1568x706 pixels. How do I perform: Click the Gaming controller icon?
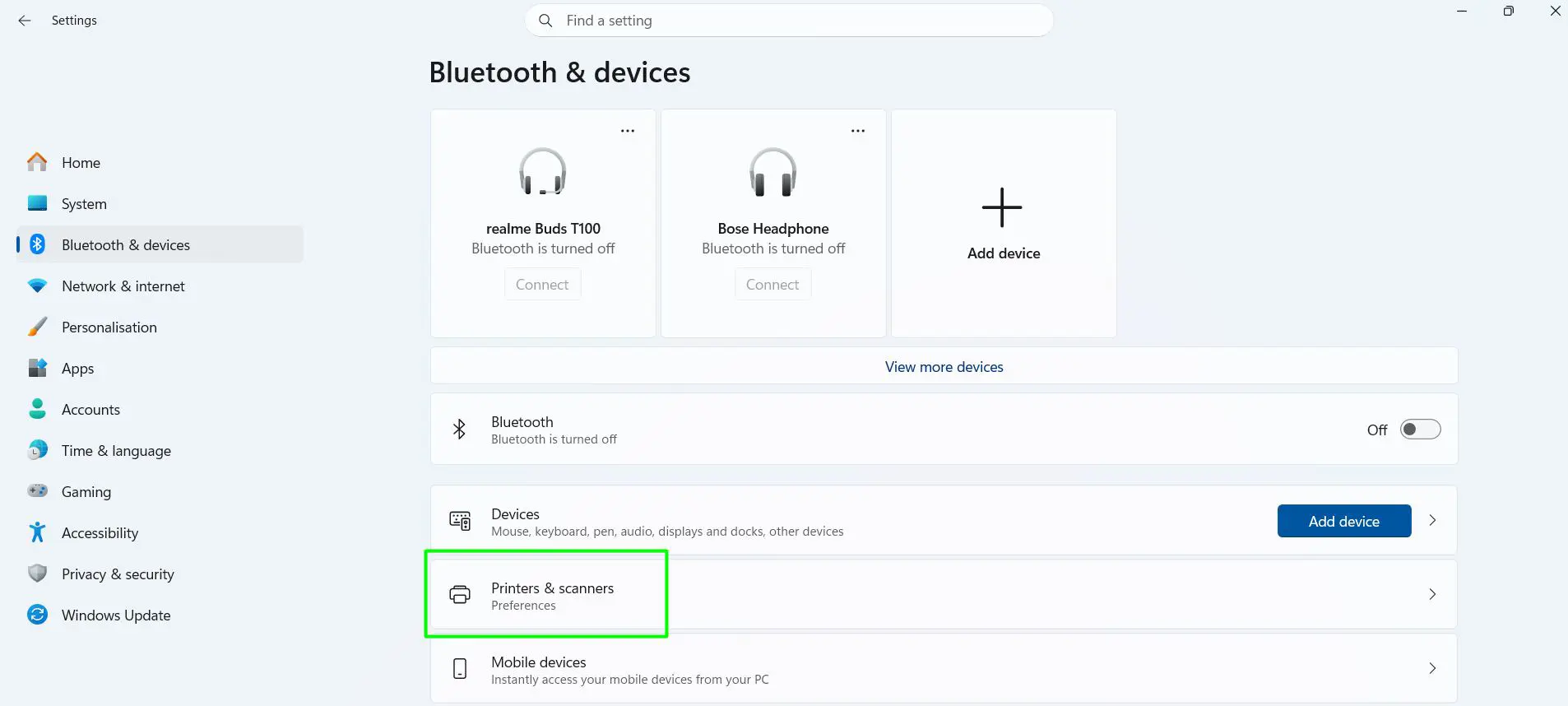pyautogui.click(x=37, y=491)
